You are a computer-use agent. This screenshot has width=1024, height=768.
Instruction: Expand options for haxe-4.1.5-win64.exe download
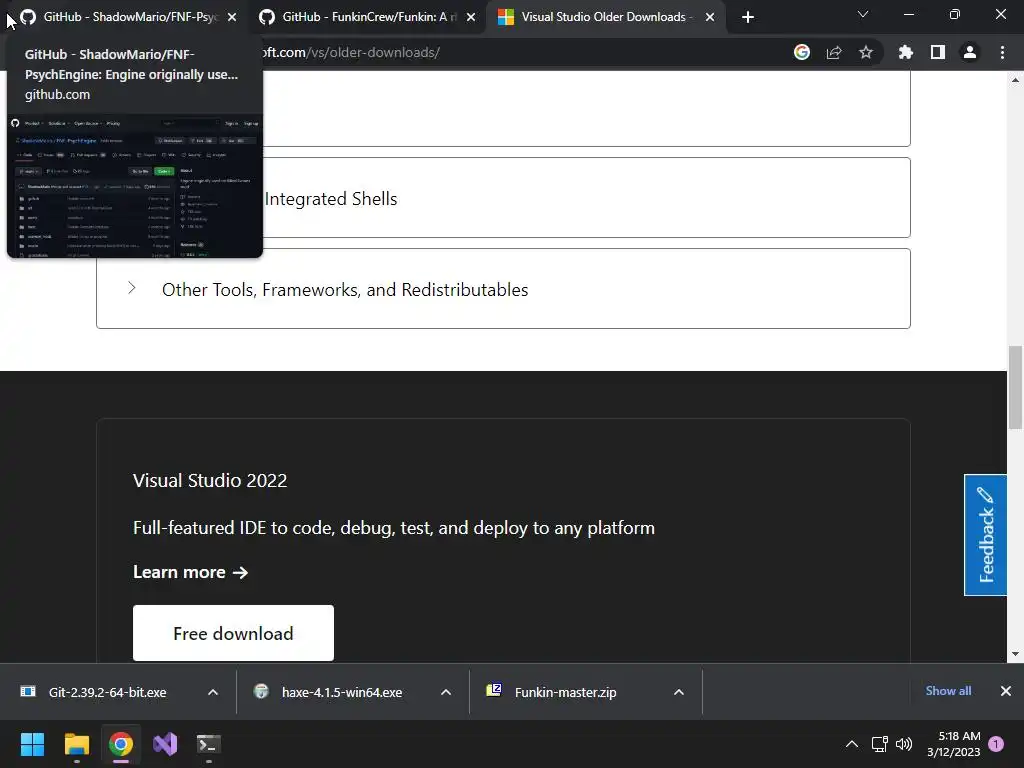tap(446, 692)
